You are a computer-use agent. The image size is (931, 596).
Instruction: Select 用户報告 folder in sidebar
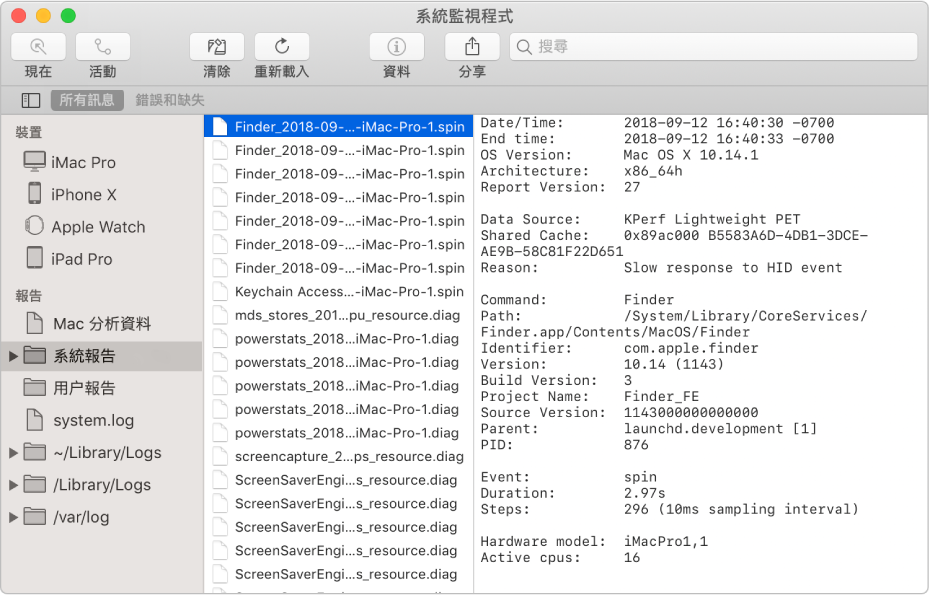tap(102, 388)
